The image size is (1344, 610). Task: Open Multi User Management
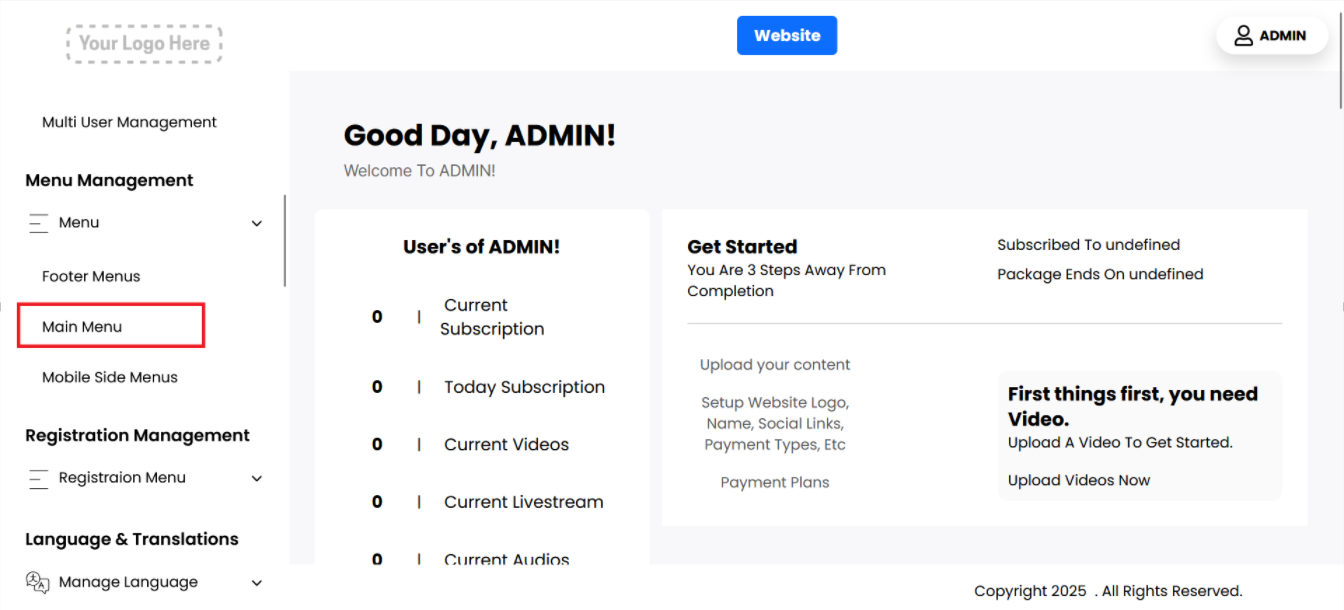pos(129,122)
